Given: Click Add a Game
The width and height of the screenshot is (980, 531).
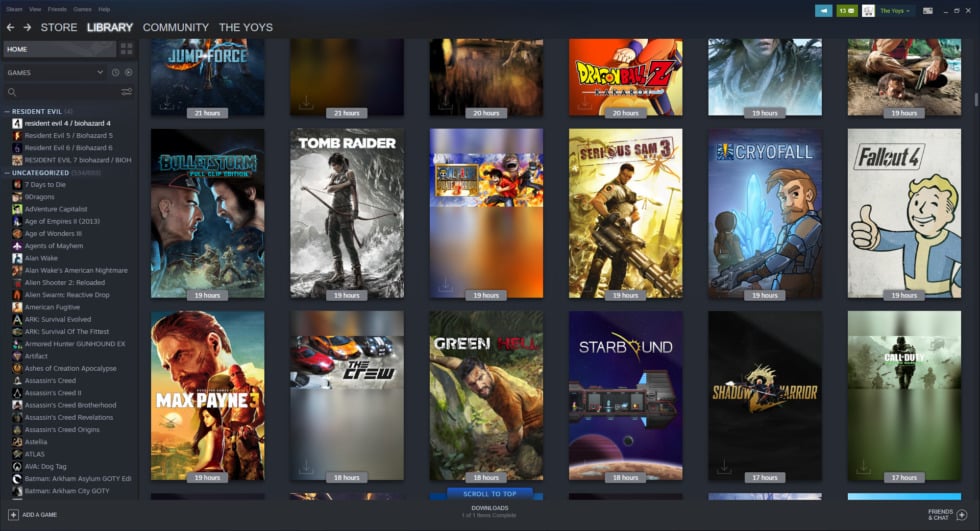Looking at the screenshot, I should pyautogui.click(x=32, y=514).
